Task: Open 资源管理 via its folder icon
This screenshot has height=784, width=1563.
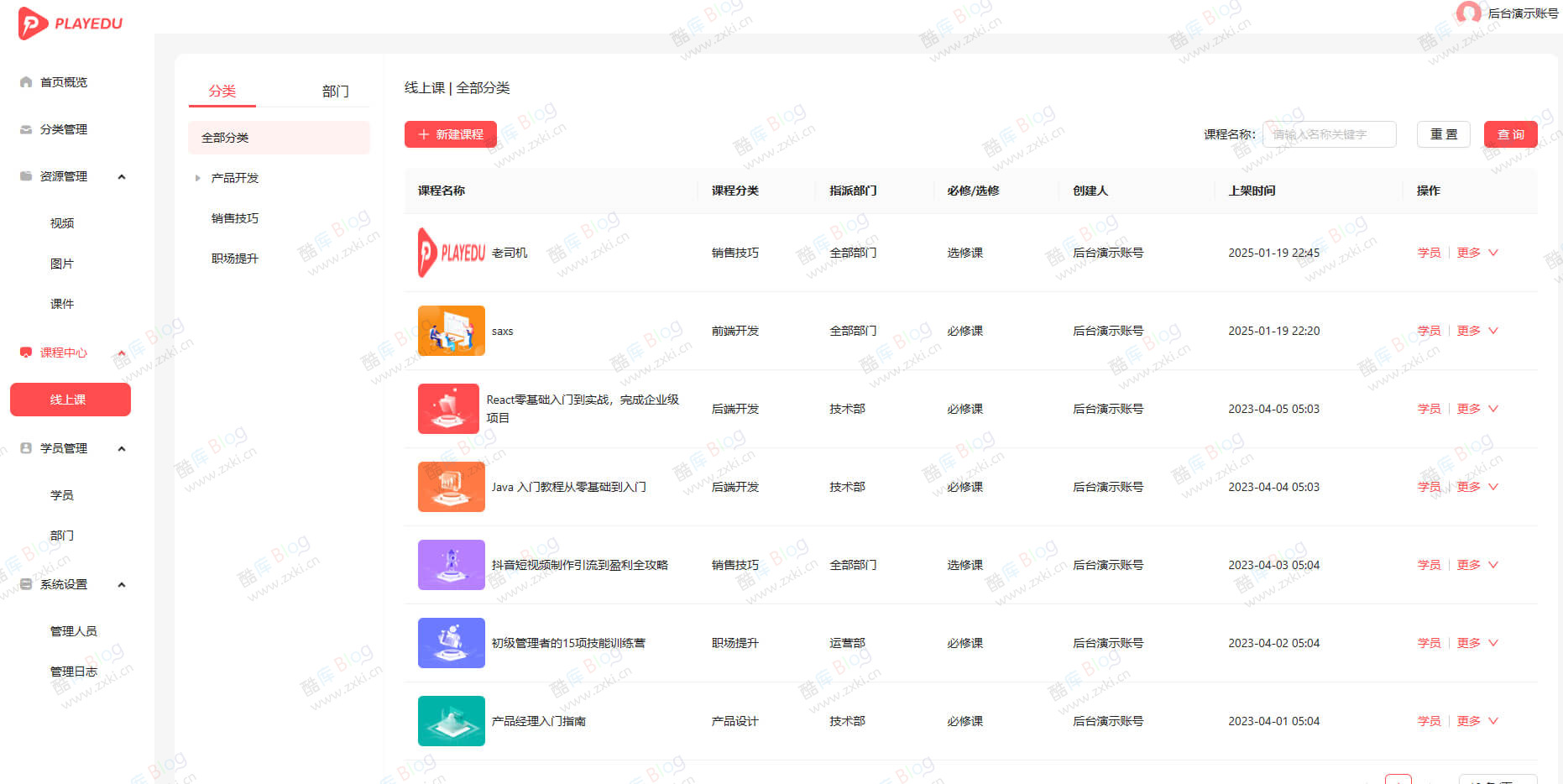Action: (x=25, y=176)
